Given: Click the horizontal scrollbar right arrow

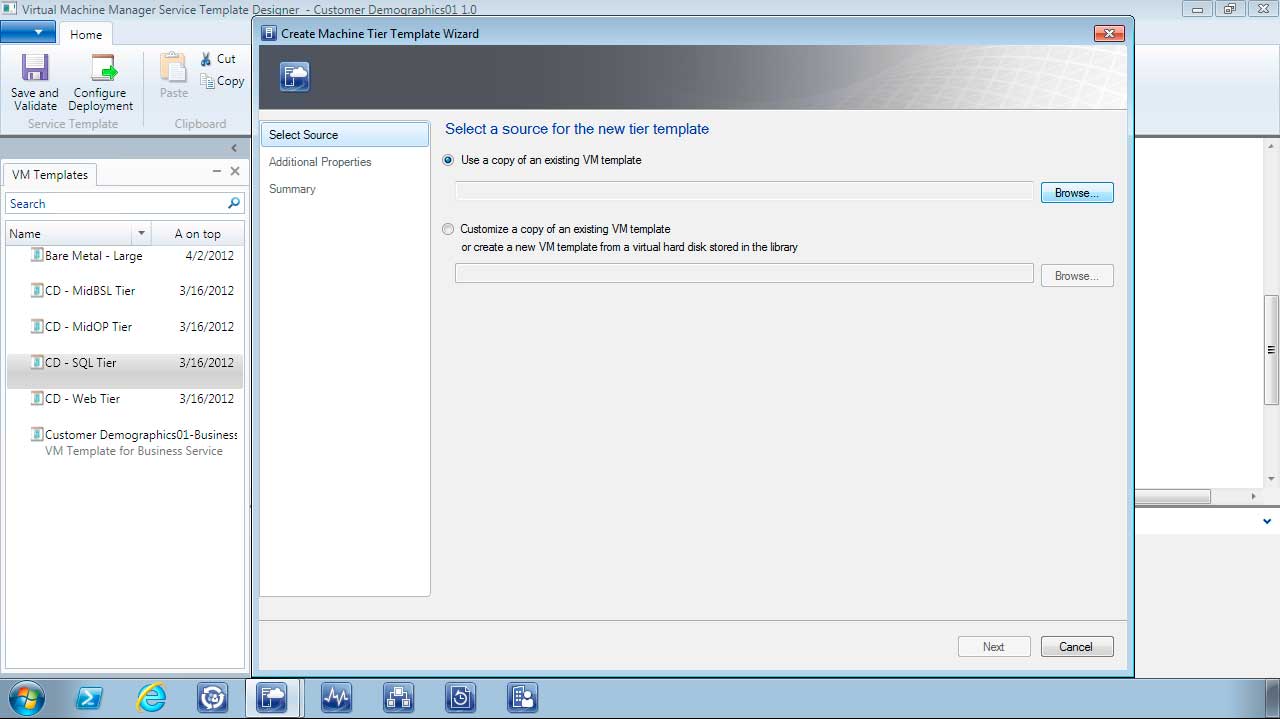Looking at the screenshot, I should [1254, 496].
